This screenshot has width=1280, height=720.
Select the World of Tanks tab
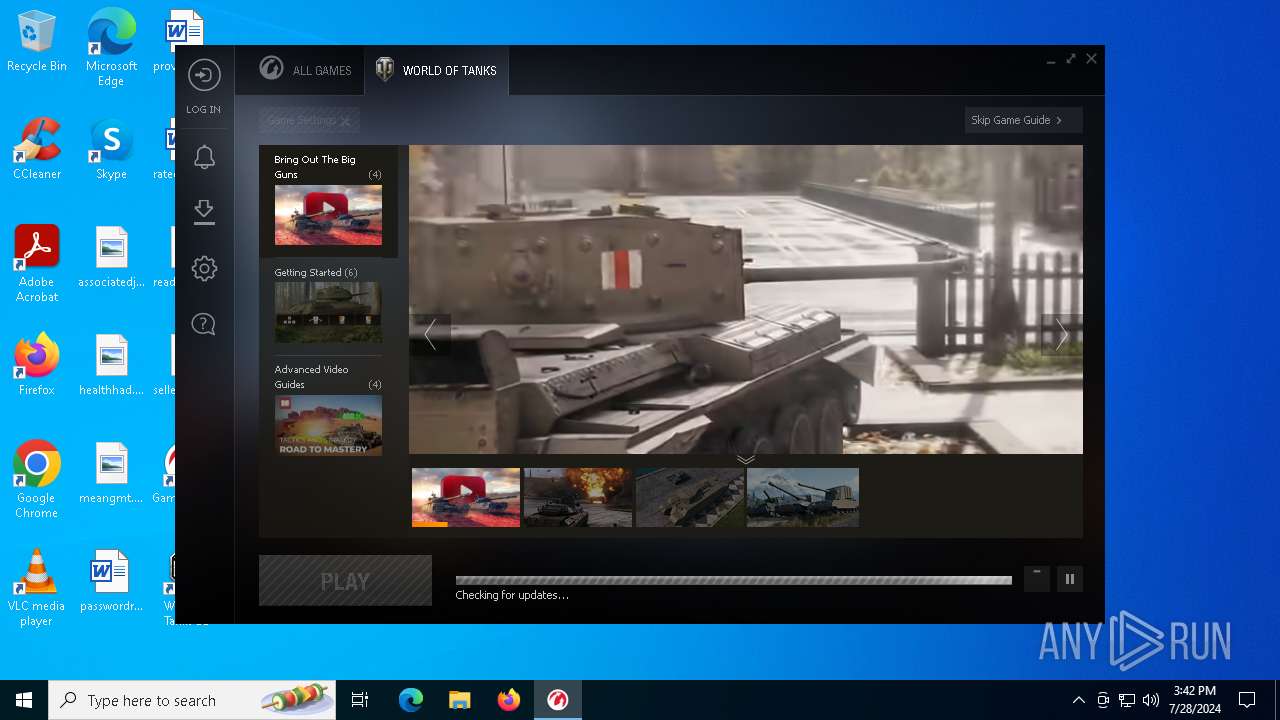click(x=436, y=70)
